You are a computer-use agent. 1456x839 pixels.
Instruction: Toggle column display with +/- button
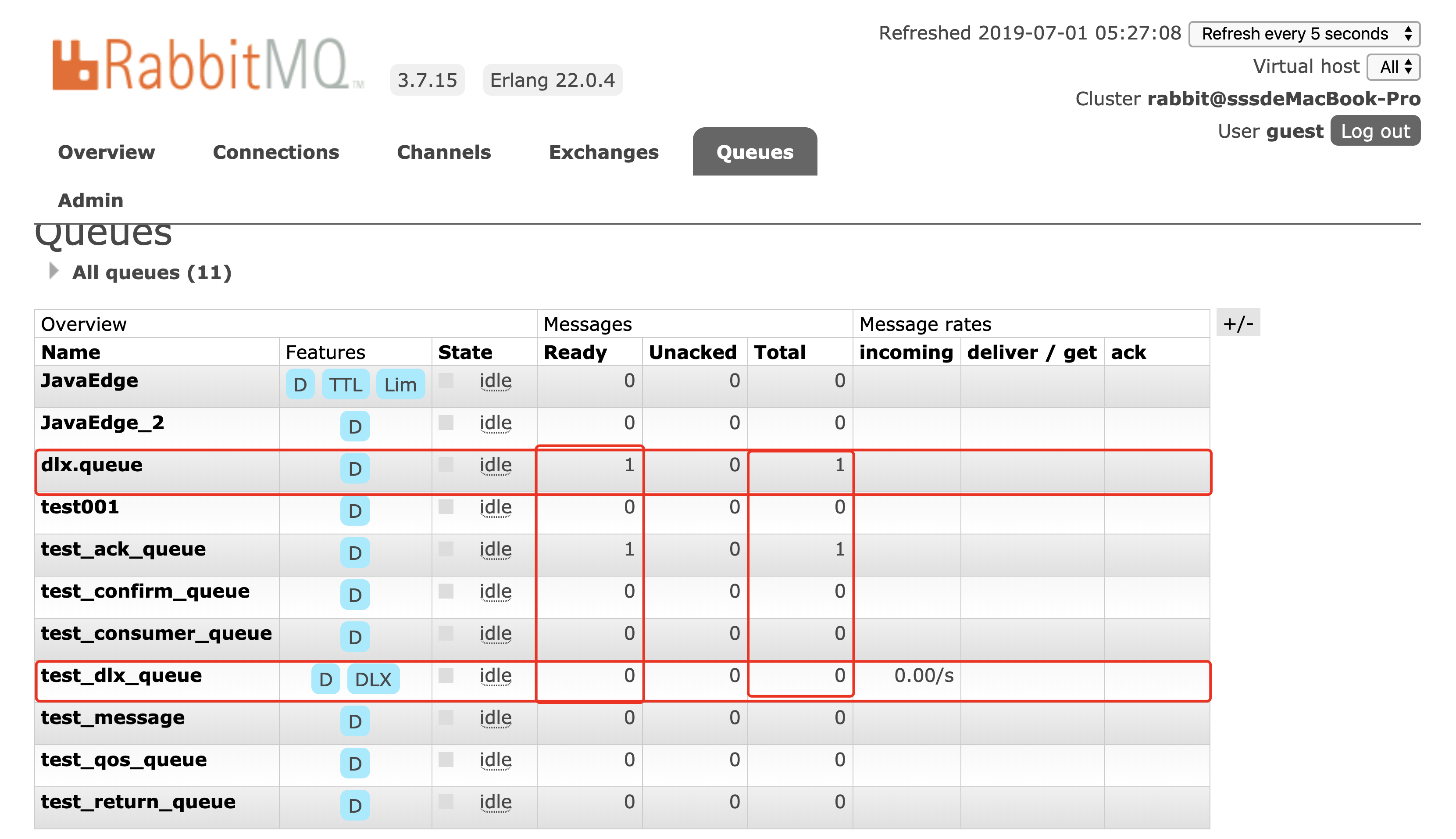pyautogui.click(x=1238, y=323)
